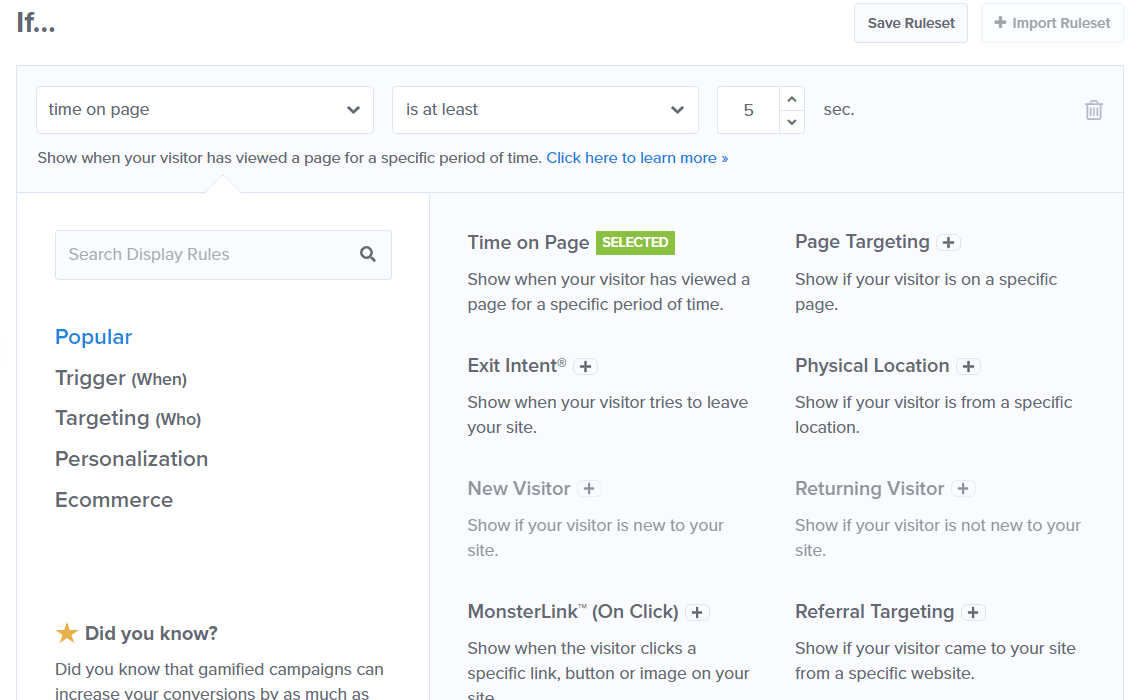
Task: Select the Popular category
Action: coord(93,337)
